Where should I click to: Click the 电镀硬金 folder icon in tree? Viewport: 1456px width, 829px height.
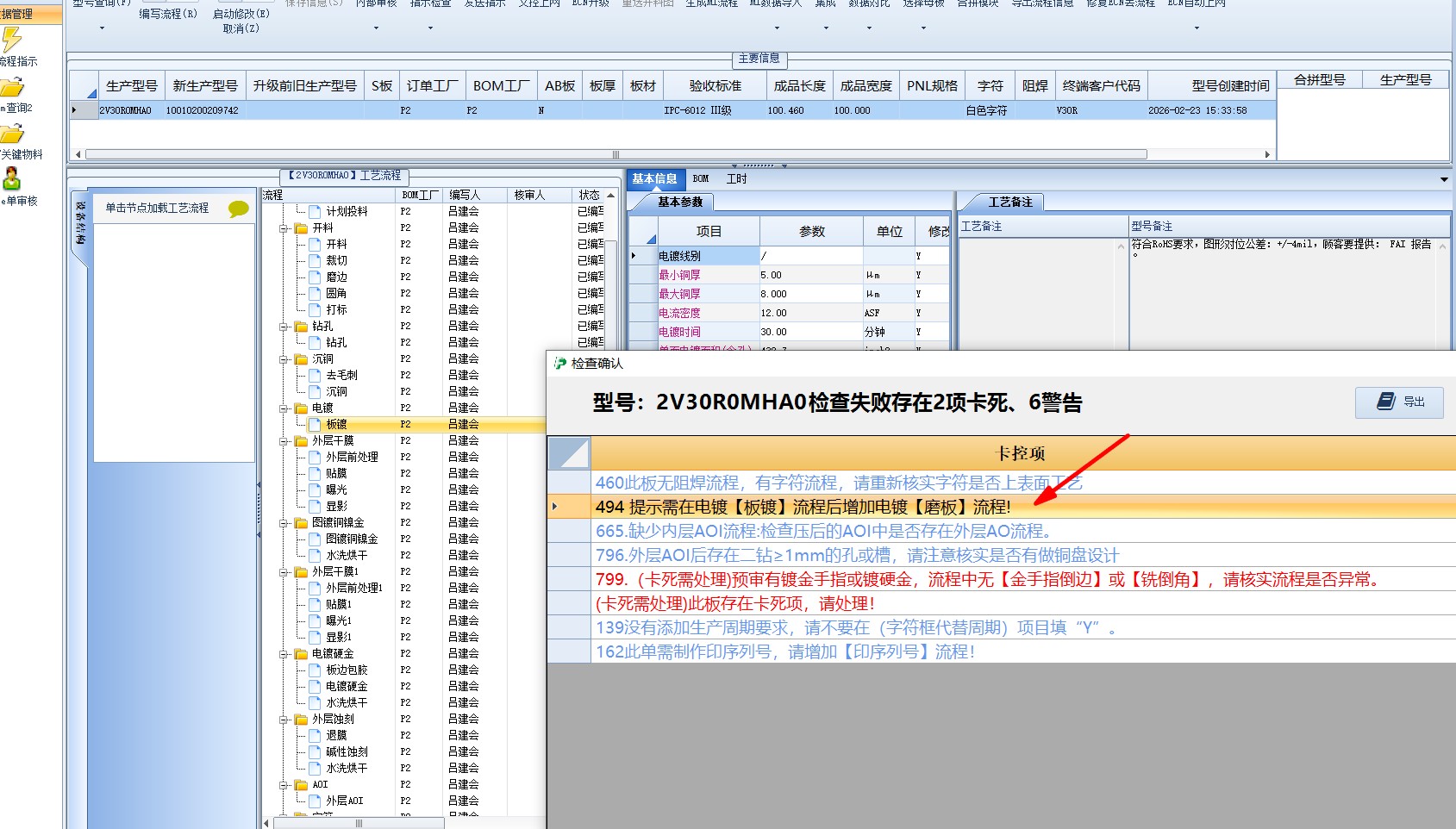coord(301,654)
